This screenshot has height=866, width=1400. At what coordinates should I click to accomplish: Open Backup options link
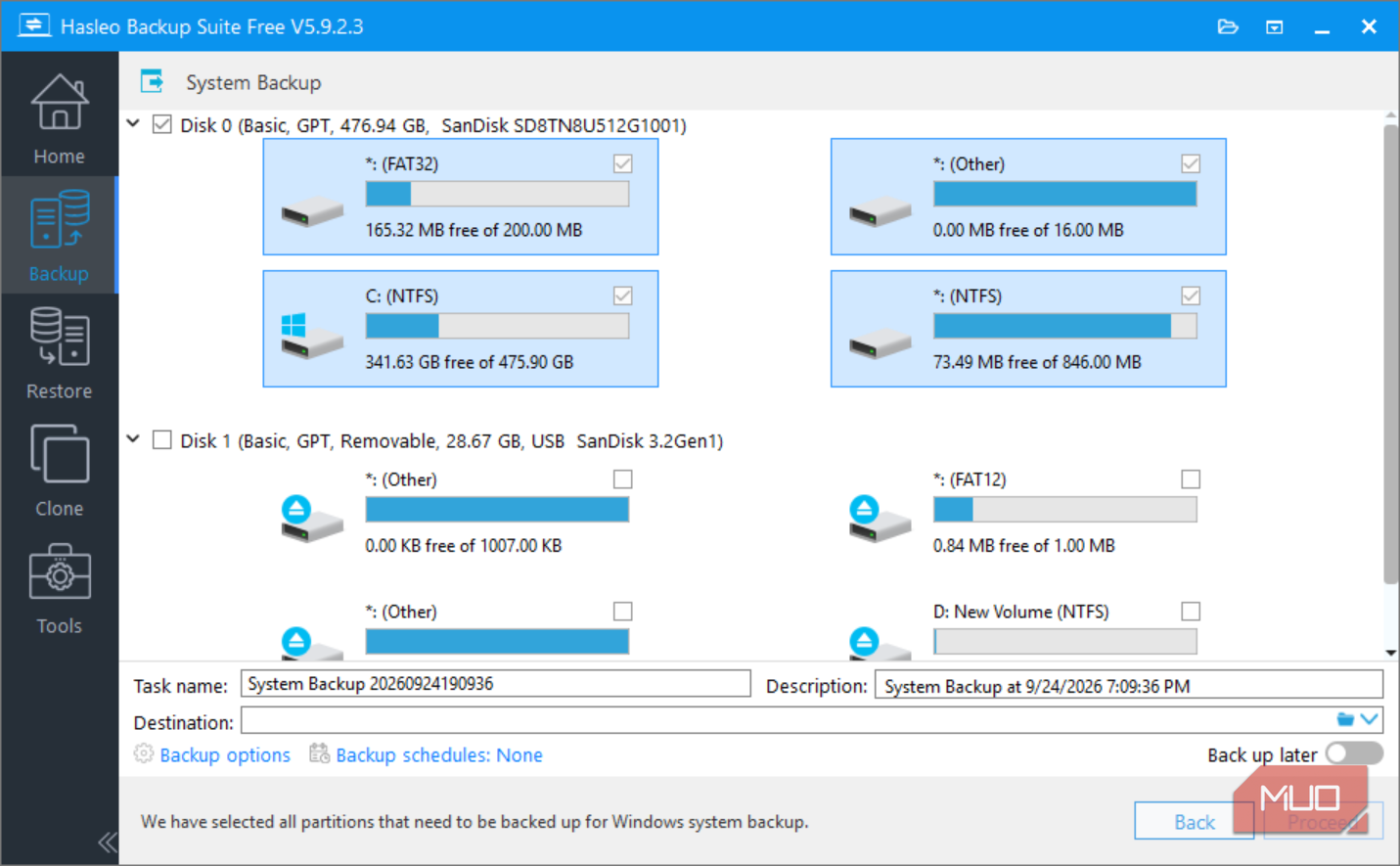(225, 754)
